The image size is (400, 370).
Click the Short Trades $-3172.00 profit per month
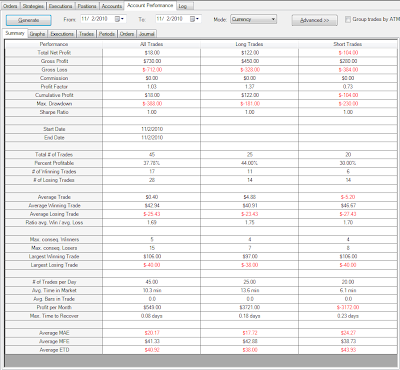(x=348, y=308)
